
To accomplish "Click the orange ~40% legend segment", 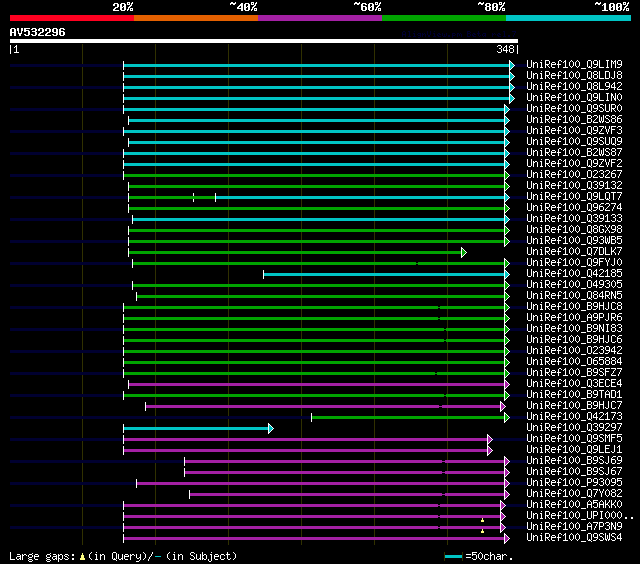I will tap(196, 18).
